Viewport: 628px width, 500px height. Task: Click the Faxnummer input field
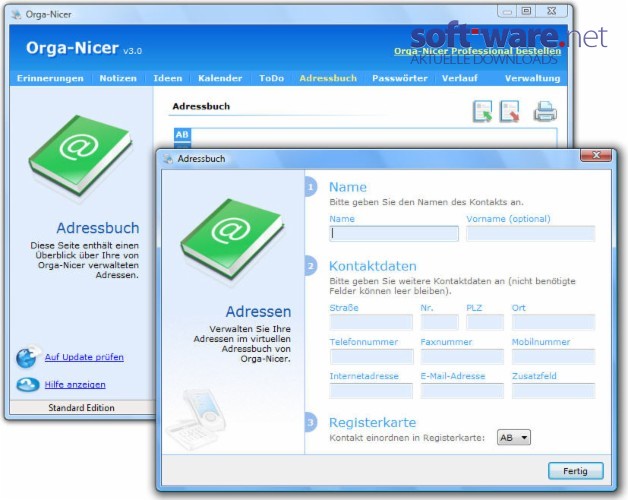click(x=462, y=357)
